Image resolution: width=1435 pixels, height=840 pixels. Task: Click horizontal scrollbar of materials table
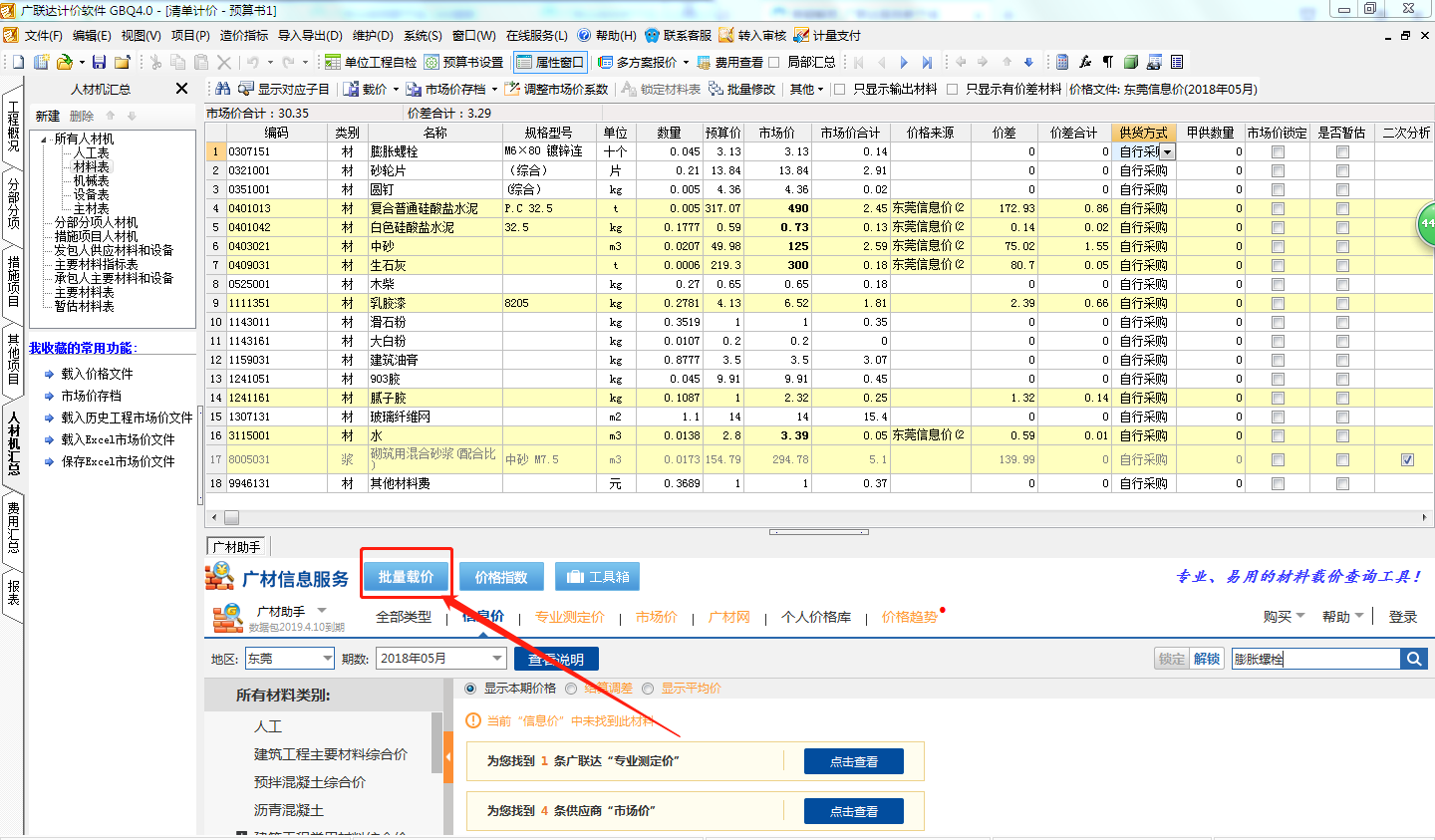(819, 517)
